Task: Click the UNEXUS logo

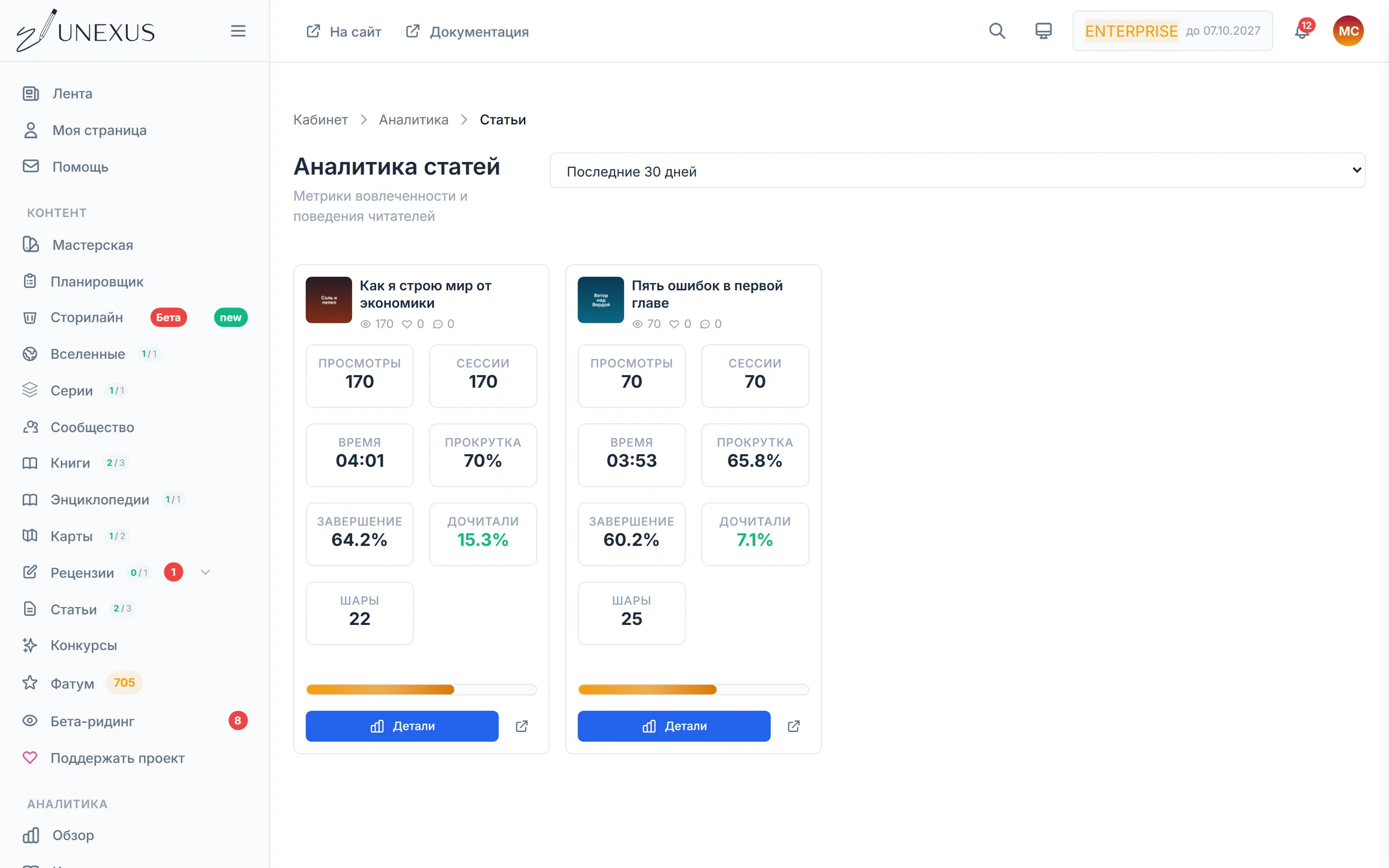Action: [x=85, y=31]
